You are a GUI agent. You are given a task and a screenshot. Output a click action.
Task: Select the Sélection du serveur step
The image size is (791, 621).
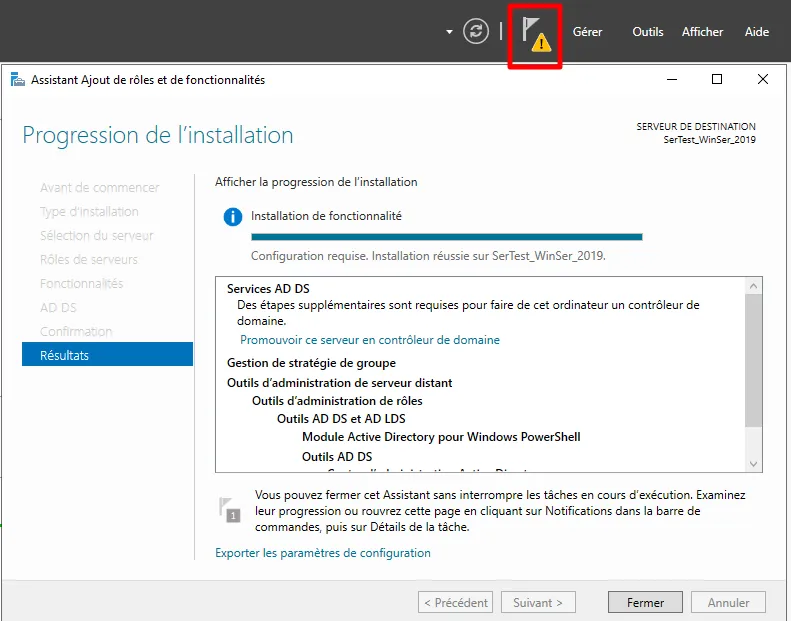[x=96, y=236]
